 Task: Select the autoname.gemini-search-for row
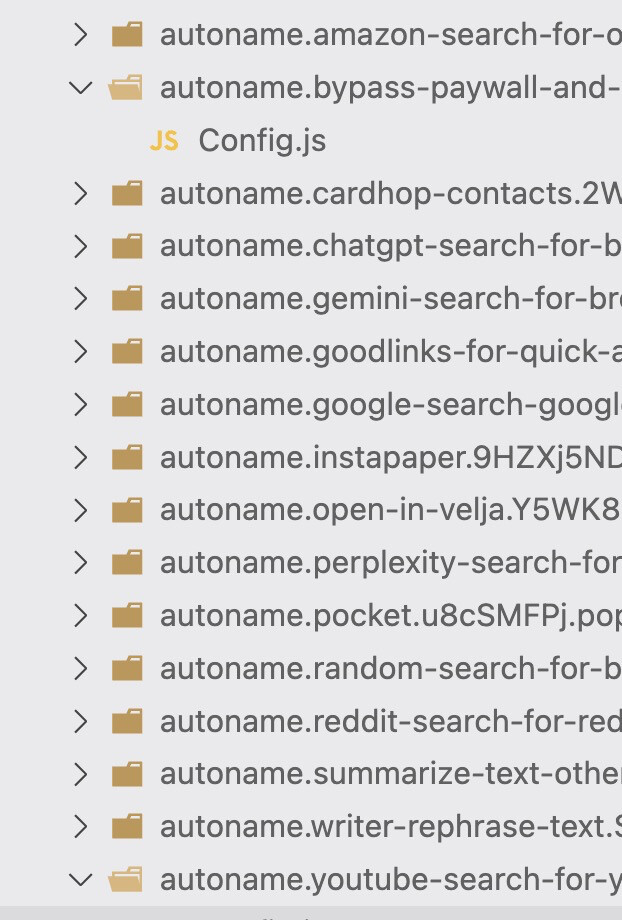click(311, 299)
